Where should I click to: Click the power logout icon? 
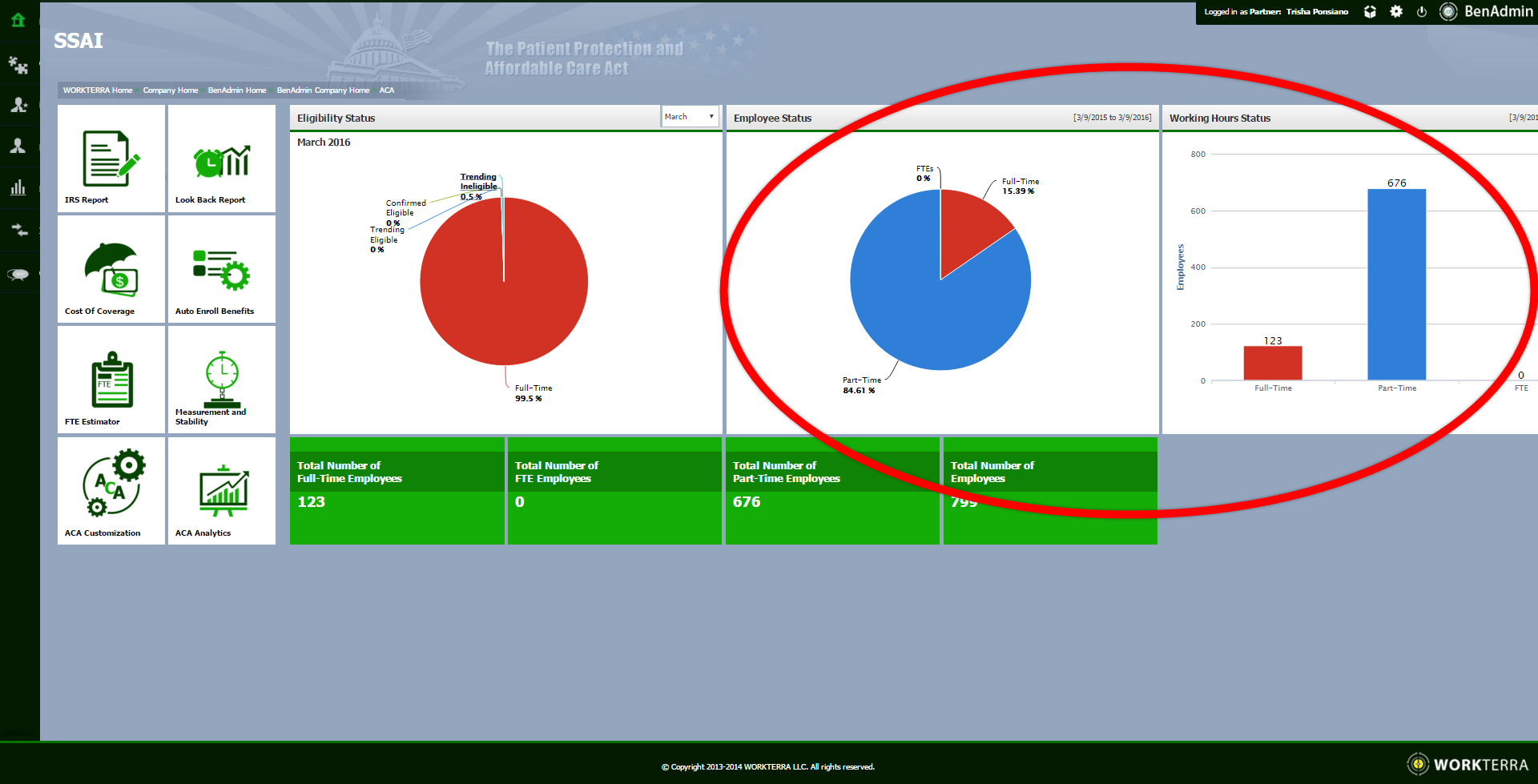[x=1422, y=12]
